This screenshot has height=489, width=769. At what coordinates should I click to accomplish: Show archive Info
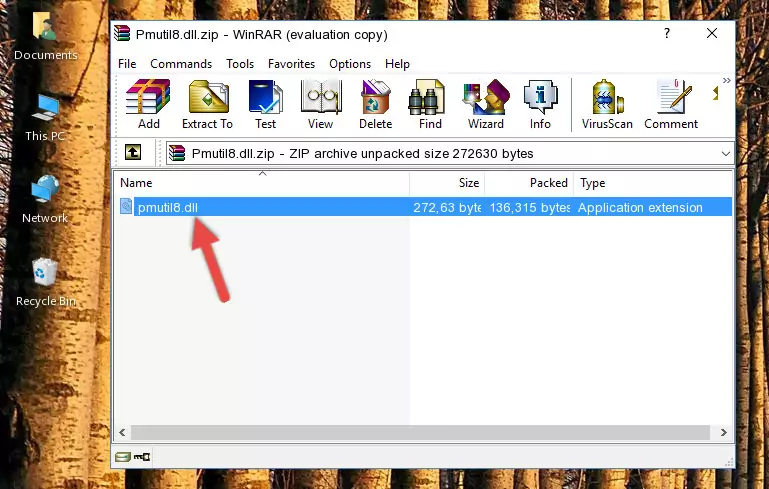coord(540,103)
